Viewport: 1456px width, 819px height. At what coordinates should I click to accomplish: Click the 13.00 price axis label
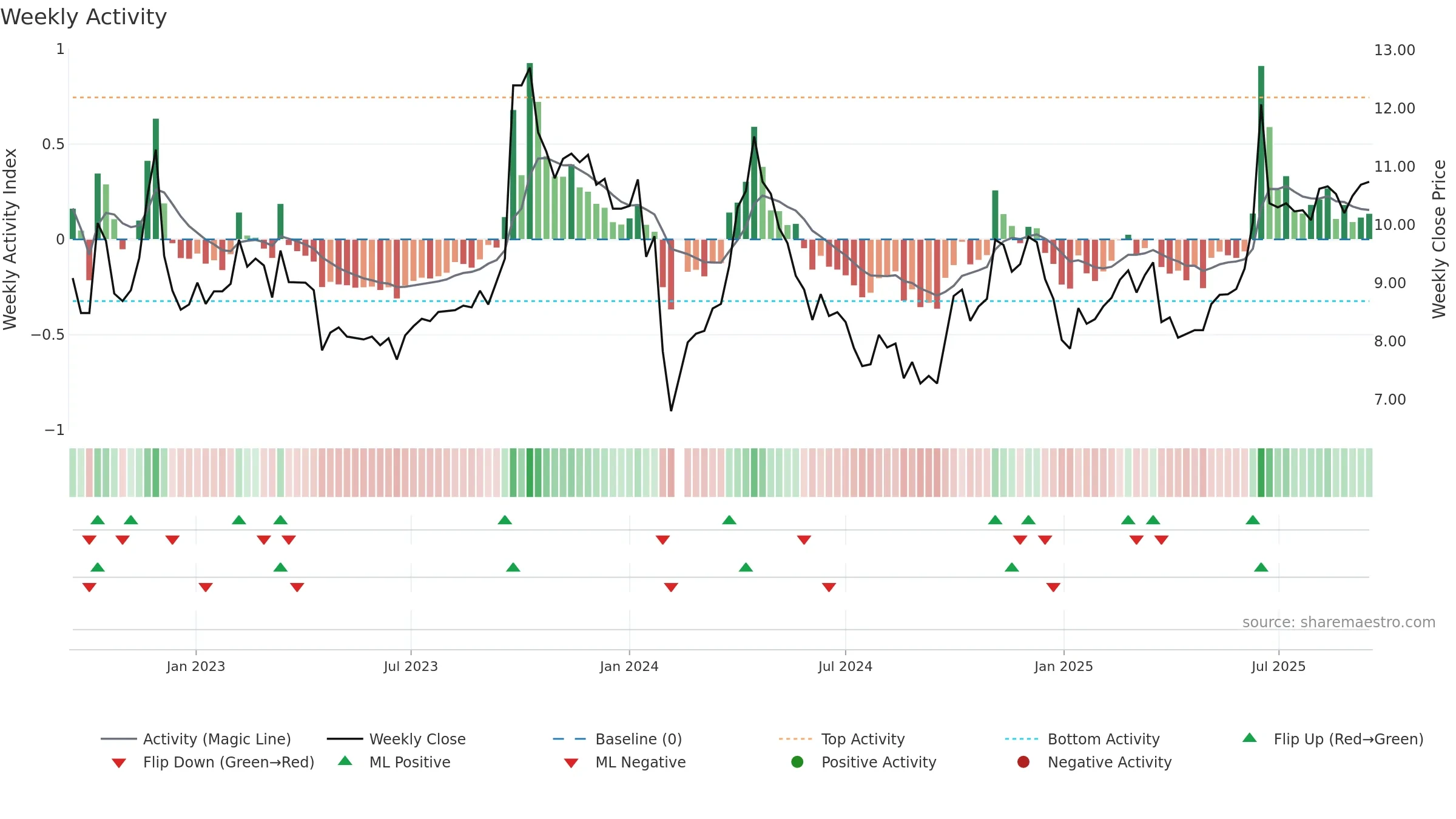[x=1394, y=50]
